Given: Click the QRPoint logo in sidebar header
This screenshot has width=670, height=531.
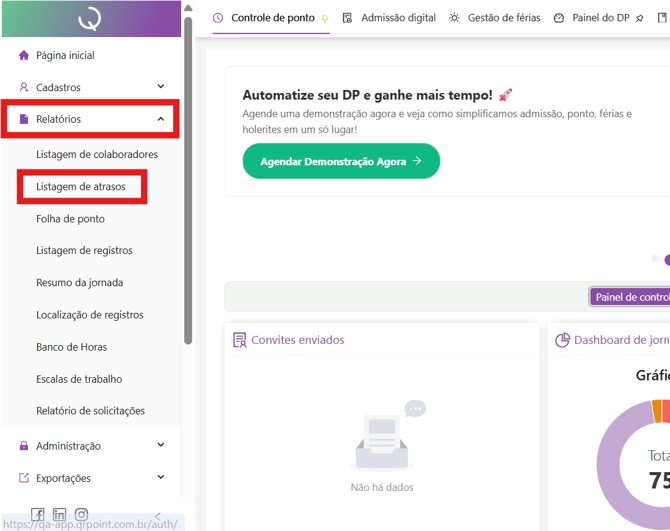Looking at the screenshot, I should pos(90,18).
